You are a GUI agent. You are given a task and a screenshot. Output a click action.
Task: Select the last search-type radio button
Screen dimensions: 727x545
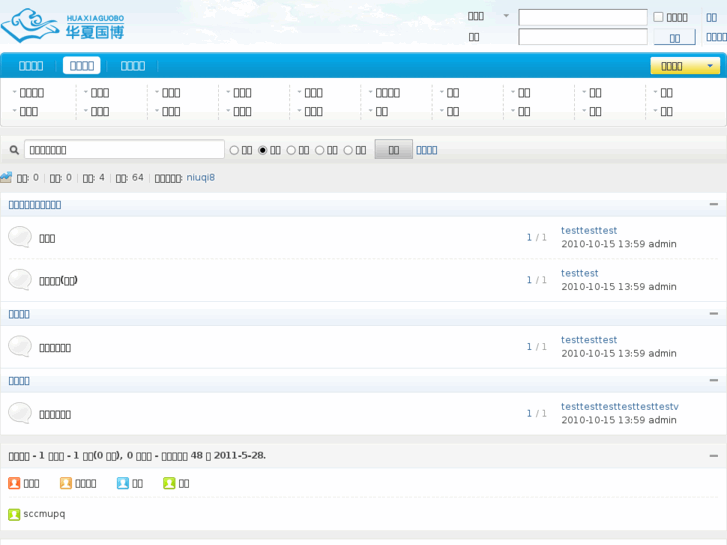(348, 150)
